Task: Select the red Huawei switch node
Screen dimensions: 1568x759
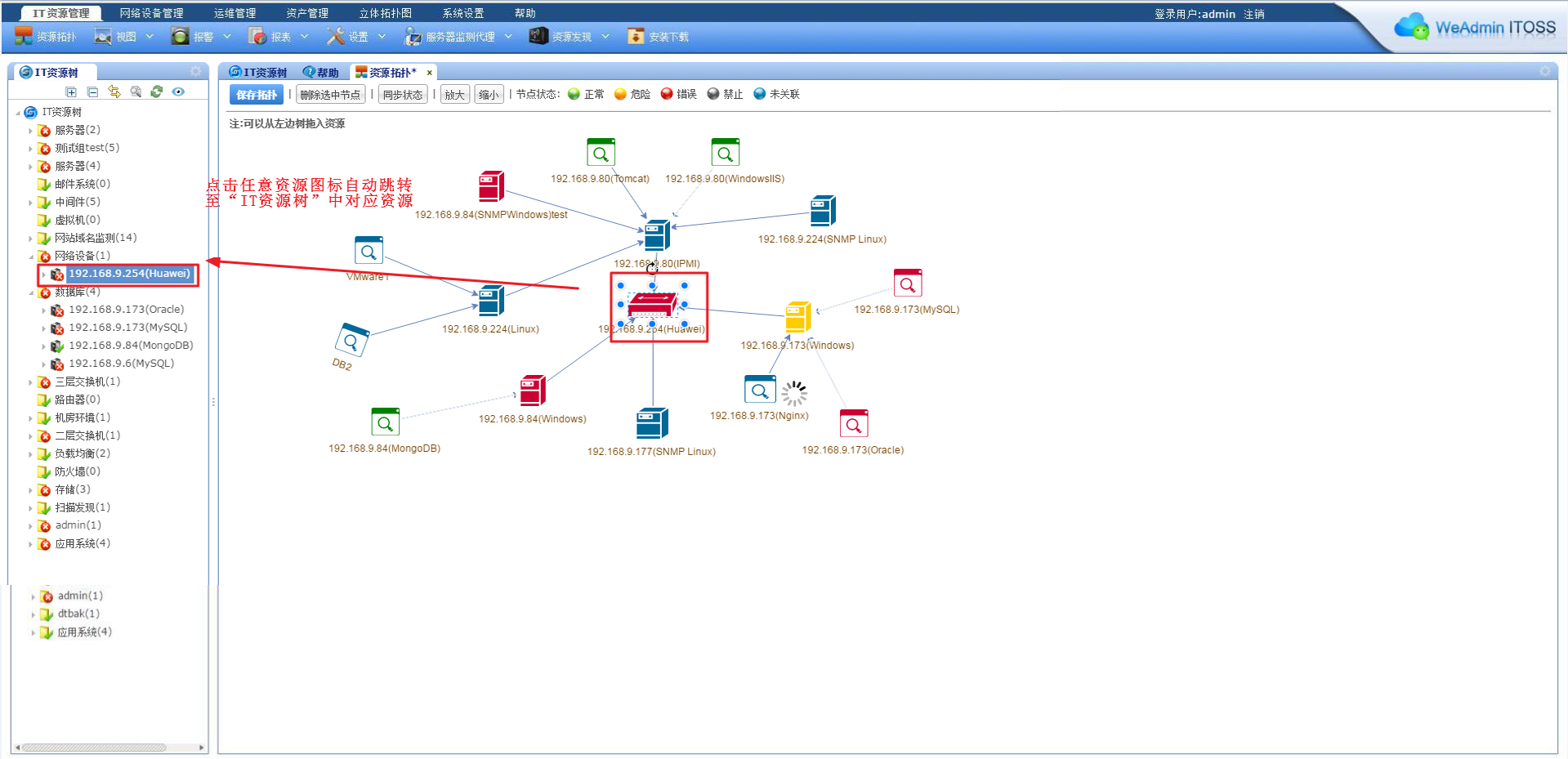Action: coord(652,306)
